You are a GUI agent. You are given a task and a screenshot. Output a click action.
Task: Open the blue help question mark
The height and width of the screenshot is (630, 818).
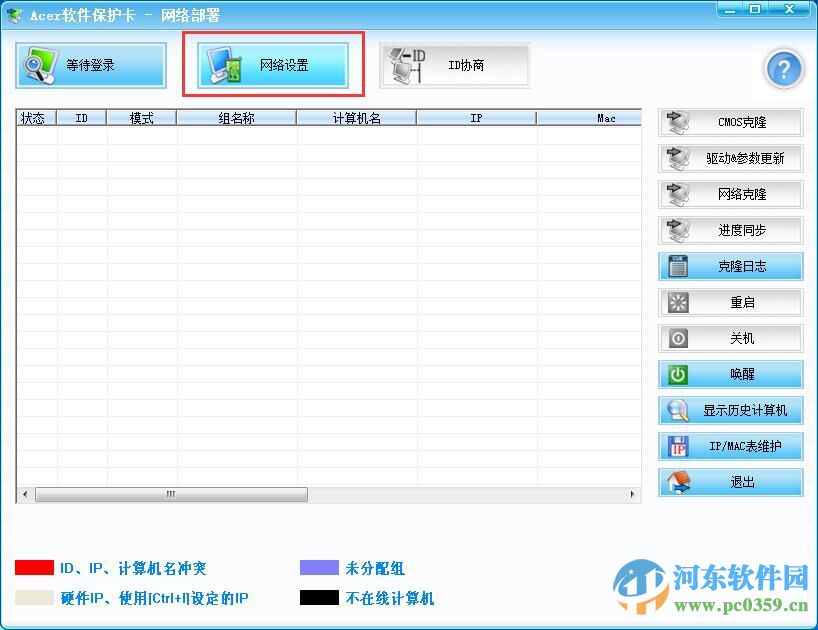(x=784, y=68)
